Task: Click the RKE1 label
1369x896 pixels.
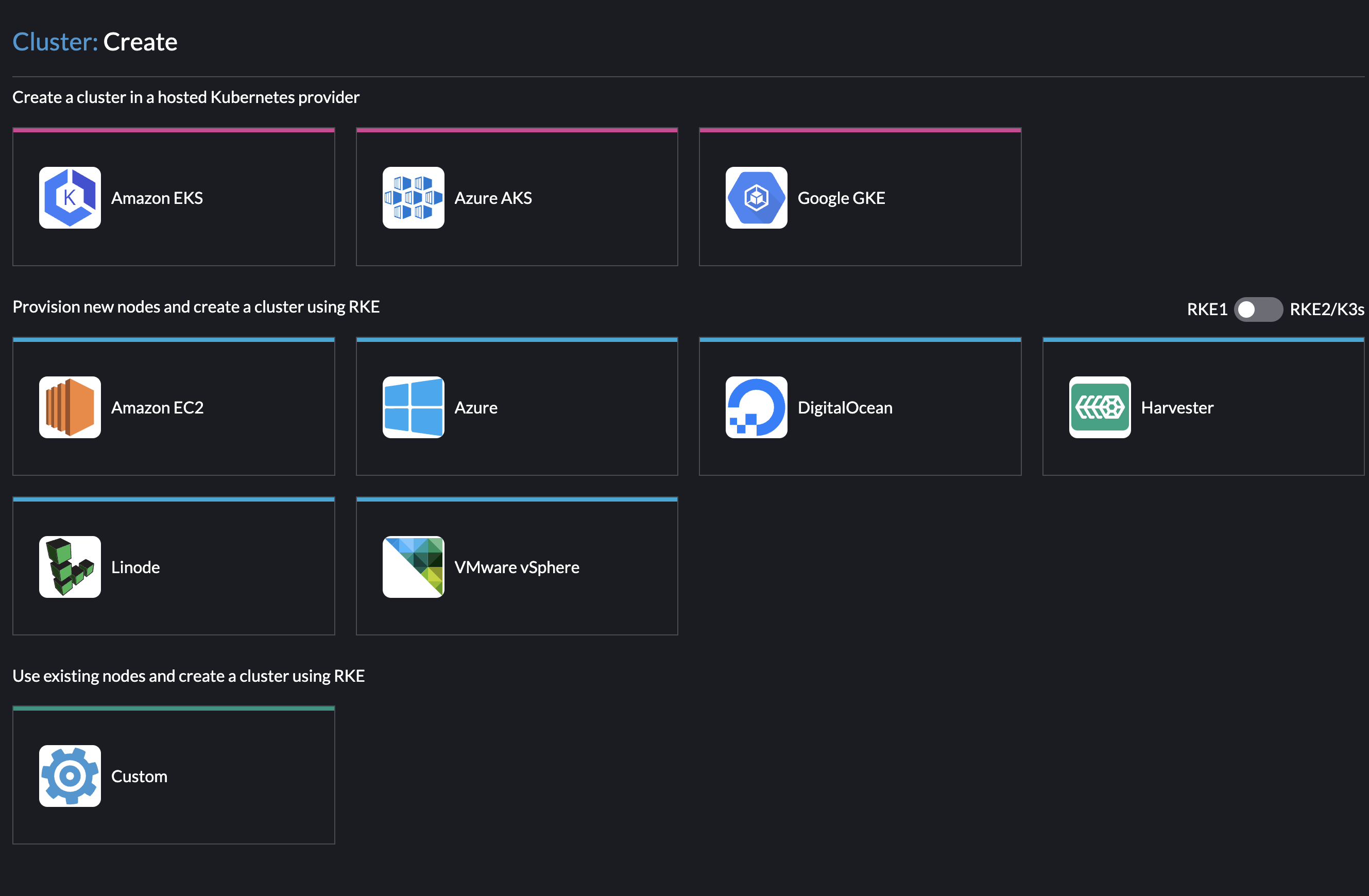Action: (x=1206, y=309)
